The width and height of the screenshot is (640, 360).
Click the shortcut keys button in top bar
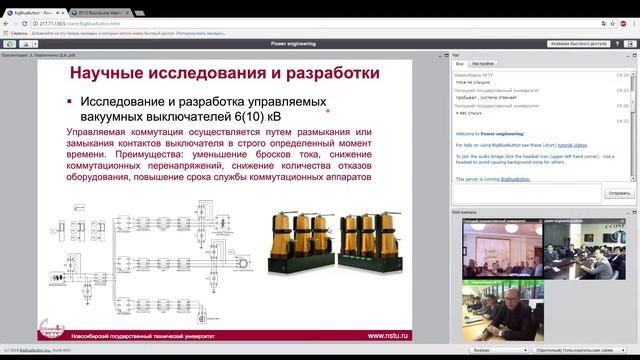578,44
